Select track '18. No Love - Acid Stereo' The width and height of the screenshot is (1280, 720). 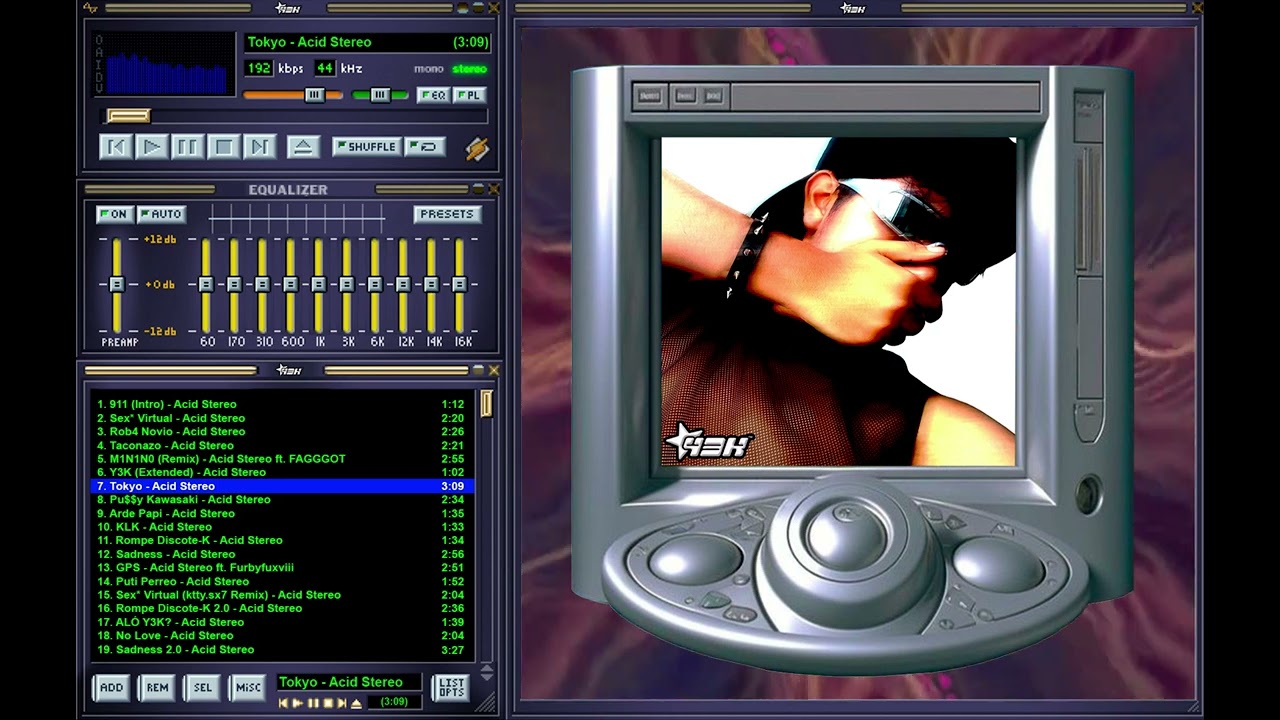click(x=282, y=635)
